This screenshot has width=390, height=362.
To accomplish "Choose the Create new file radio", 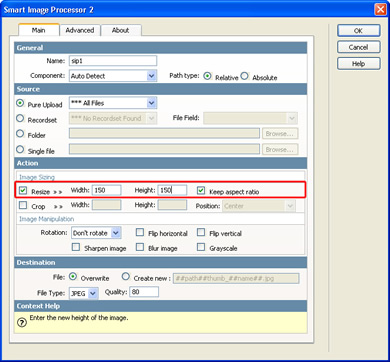I will (x=125, y=277).
